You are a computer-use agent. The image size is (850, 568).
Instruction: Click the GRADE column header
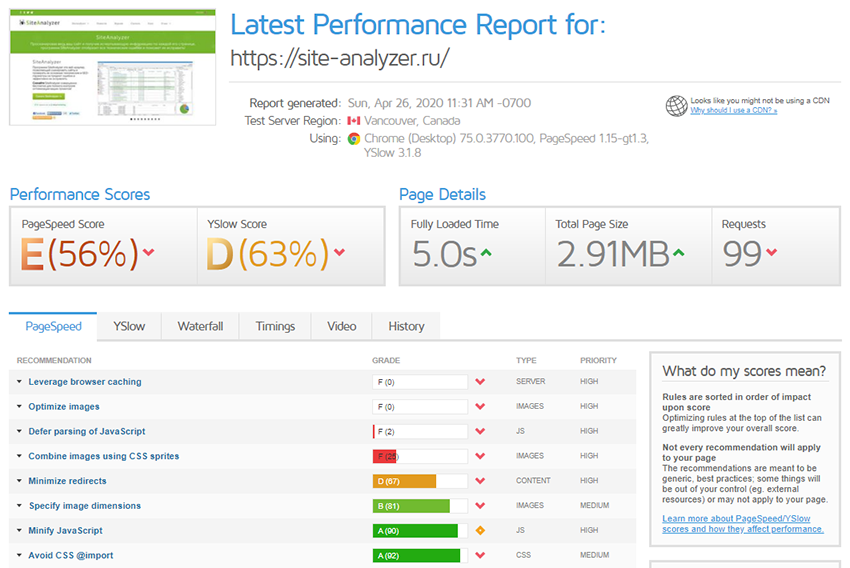tap(386, 360)
